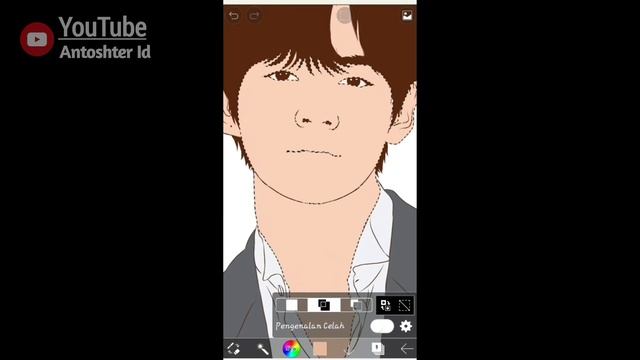
Task: Open the rainbow color wheel
Action: [291, 349]
